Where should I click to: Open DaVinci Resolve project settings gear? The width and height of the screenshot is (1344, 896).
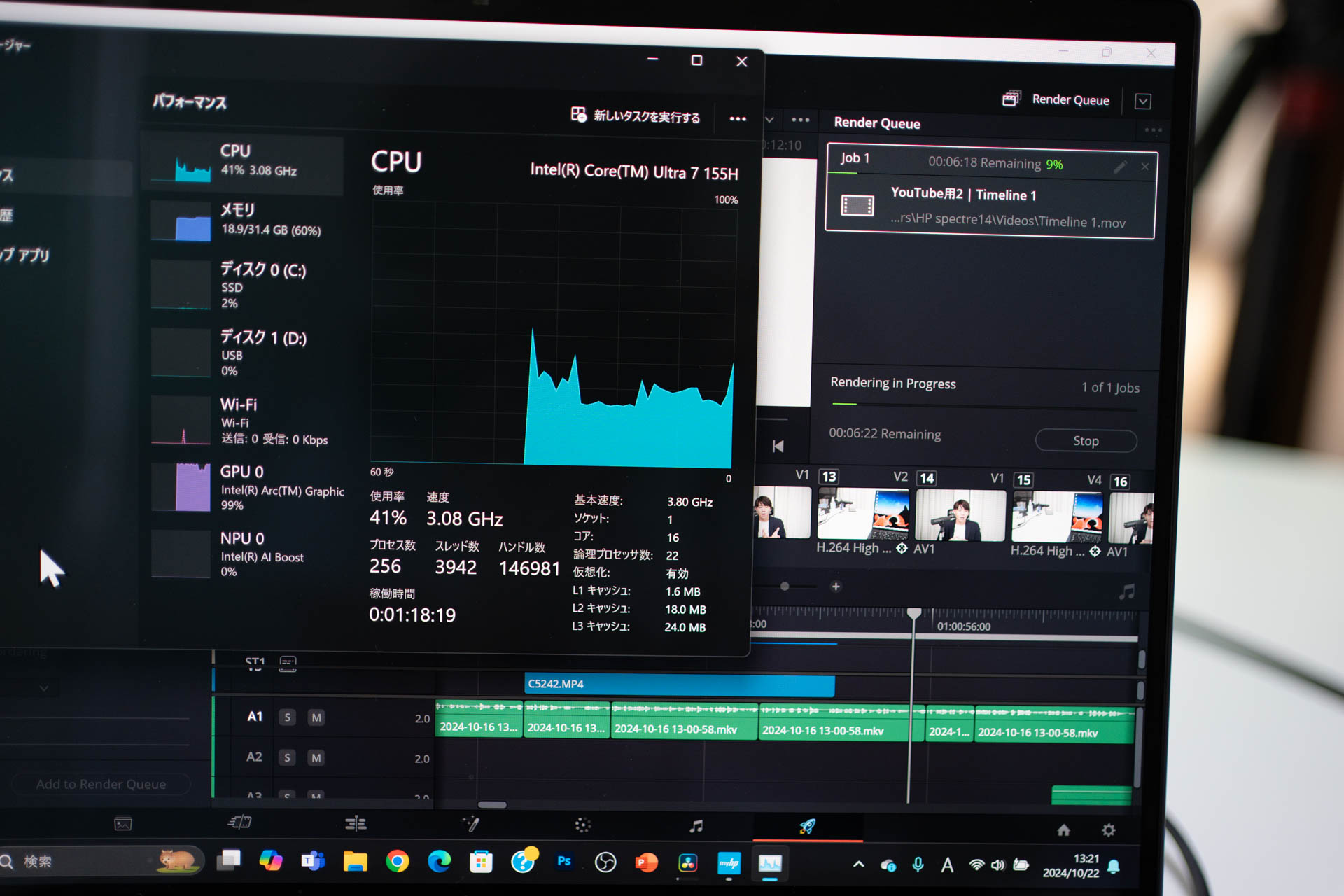click(x=1109, y=829)
